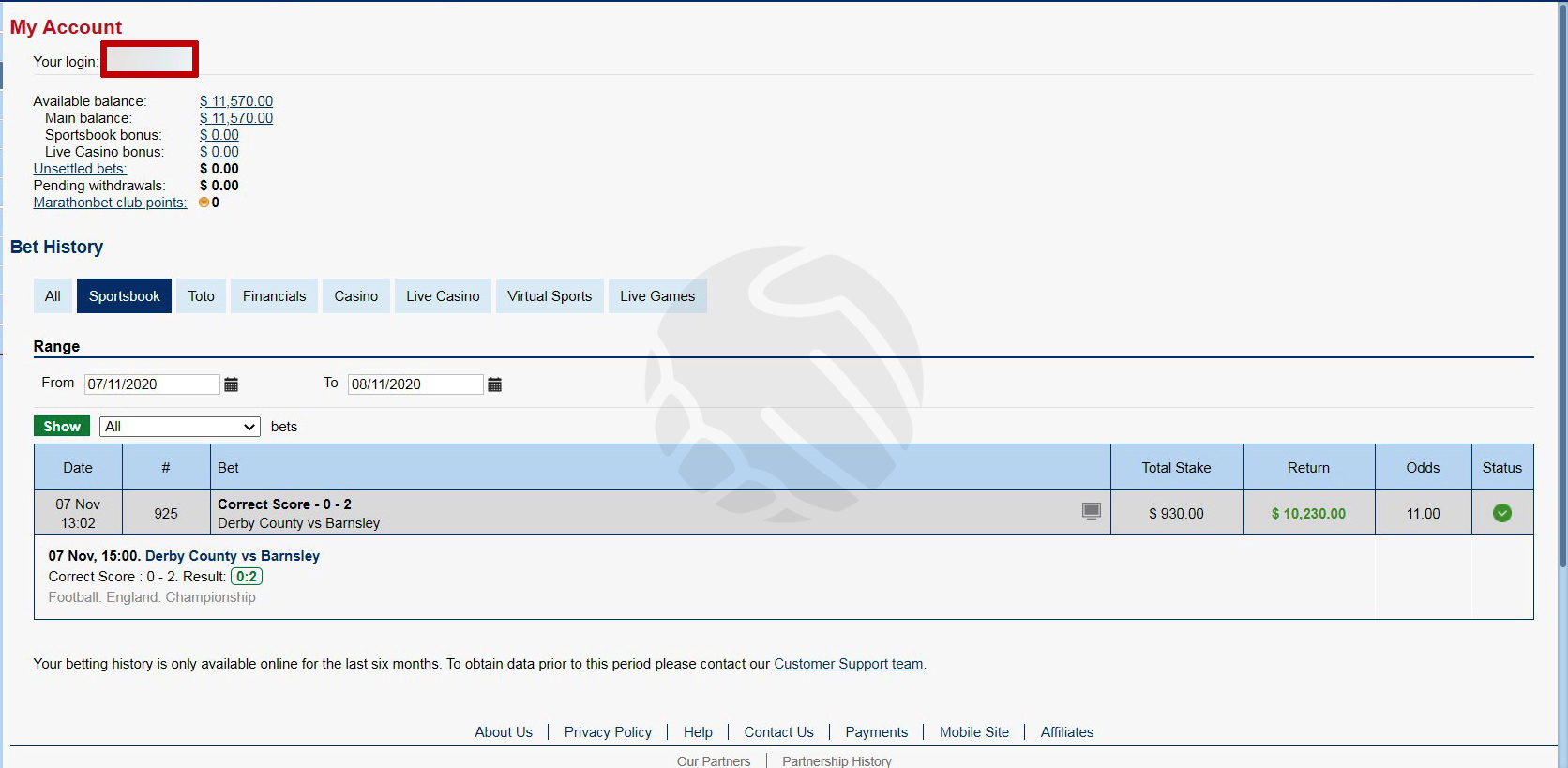This screenshot has height=768, width=1568.
Task: Open the From date calendar picker
Action: click(232, 384)
